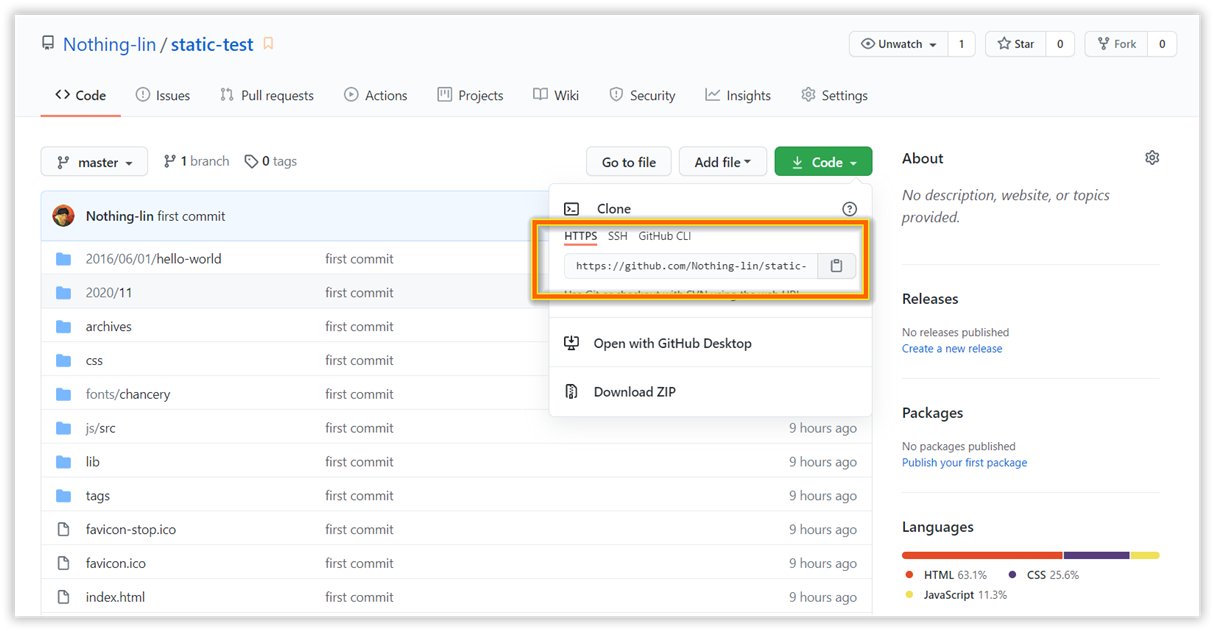Click the 0 tags link

[271, 161]
